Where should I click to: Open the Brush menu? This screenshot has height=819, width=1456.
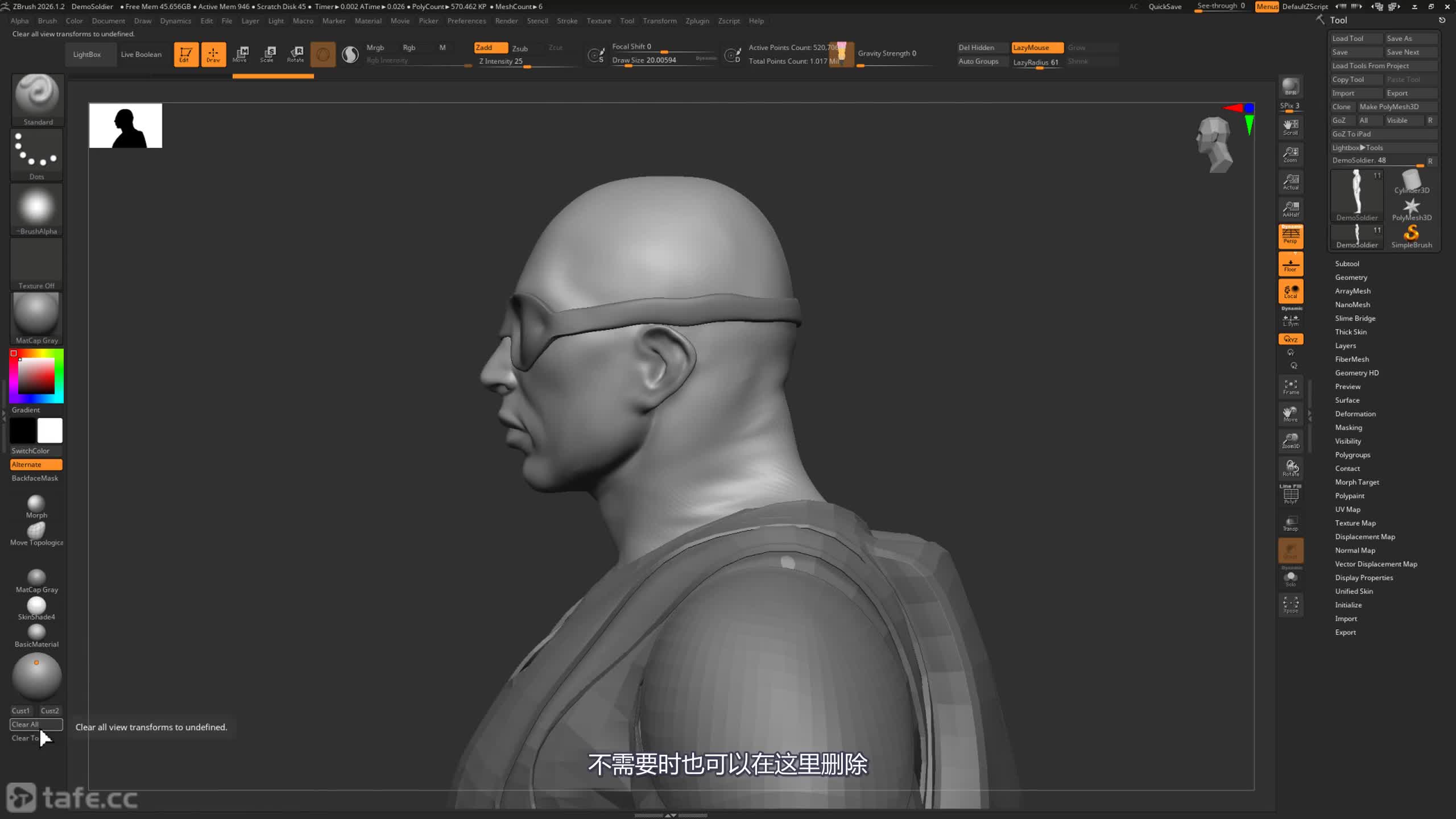[47, 21]
